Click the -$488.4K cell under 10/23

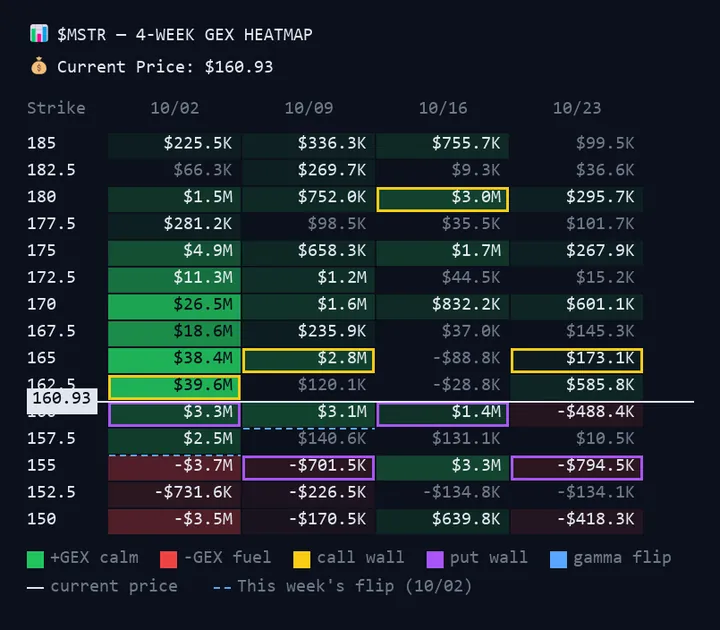coord(577,414)
